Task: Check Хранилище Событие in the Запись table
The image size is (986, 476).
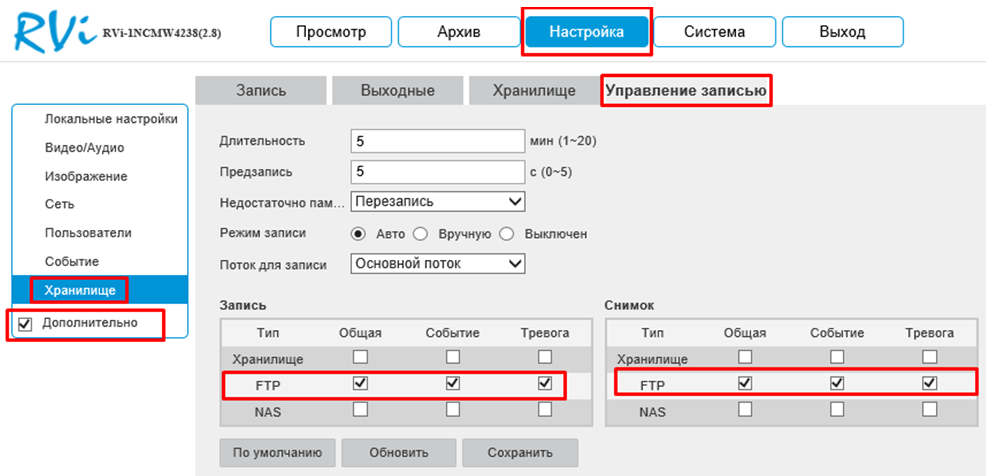Action: click(x=453, y=357)
